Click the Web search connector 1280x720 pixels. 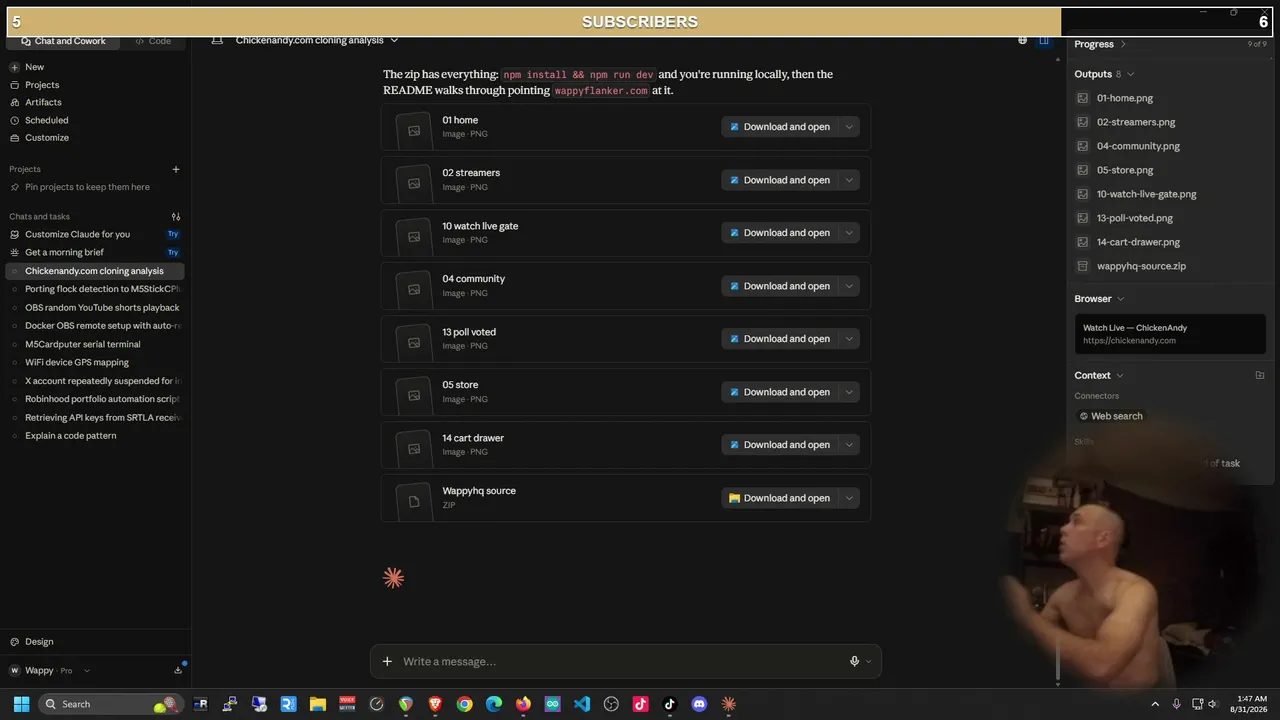point(1110,416)
